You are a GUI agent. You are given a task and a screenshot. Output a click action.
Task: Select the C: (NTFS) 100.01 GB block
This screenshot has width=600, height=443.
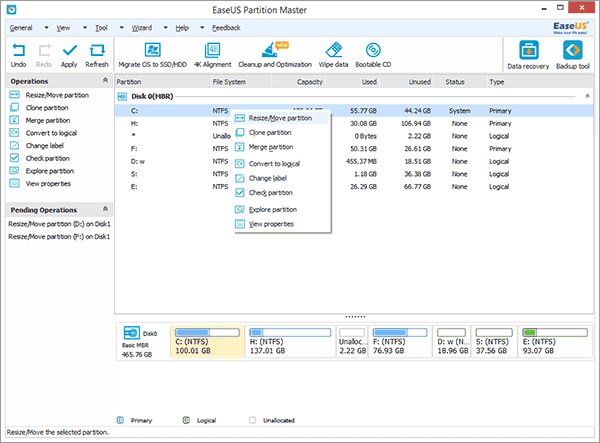[207, 342]
